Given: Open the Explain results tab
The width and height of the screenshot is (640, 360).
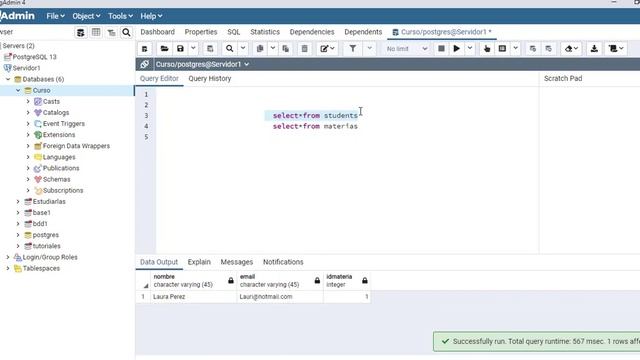Looking at the screenshot, I should coord(199,262).
